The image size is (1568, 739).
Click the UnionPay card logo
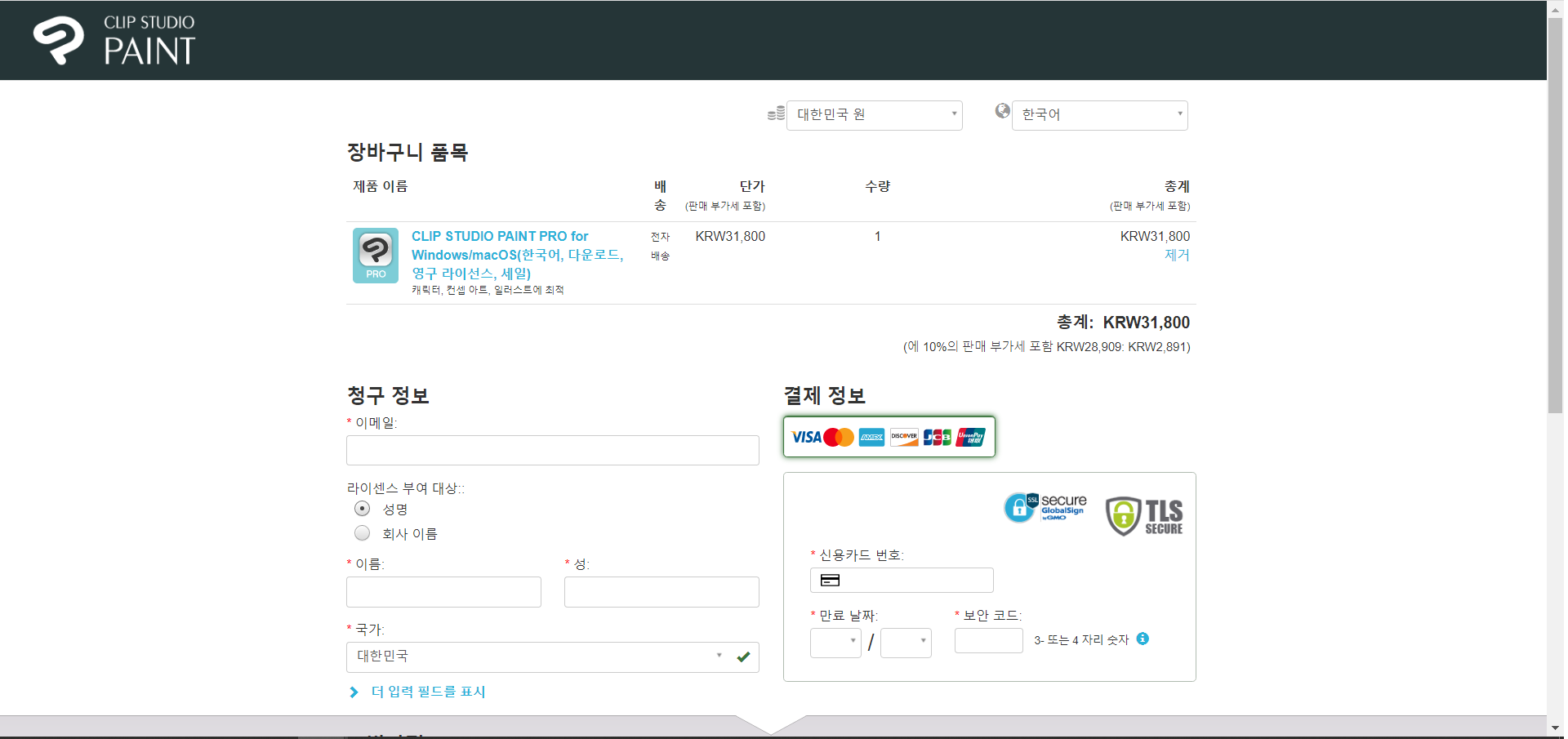click(x=970, y=438)
